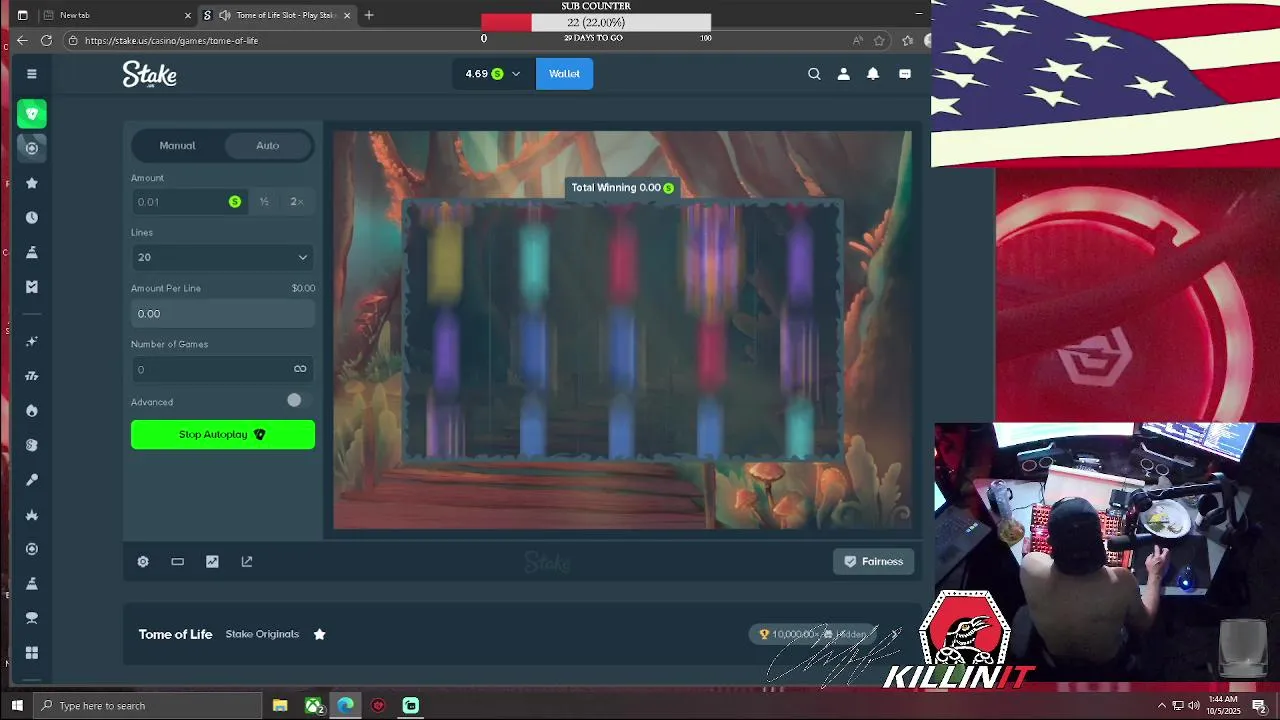Mute the Tome of Life tab speaker icon

[x=224, y=15]
